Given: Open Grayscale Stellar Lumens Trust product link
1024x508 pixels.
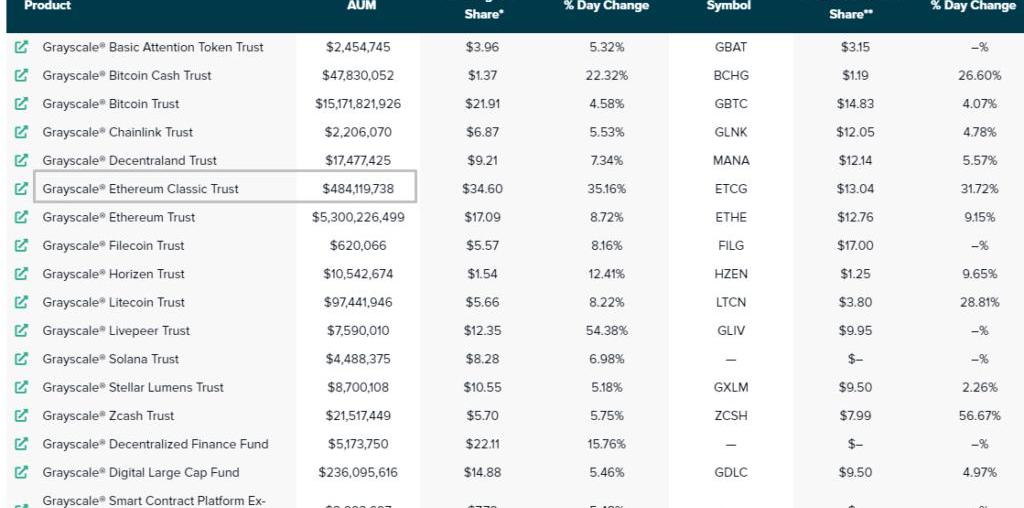Looking at the screenshot, I should 133,387.
